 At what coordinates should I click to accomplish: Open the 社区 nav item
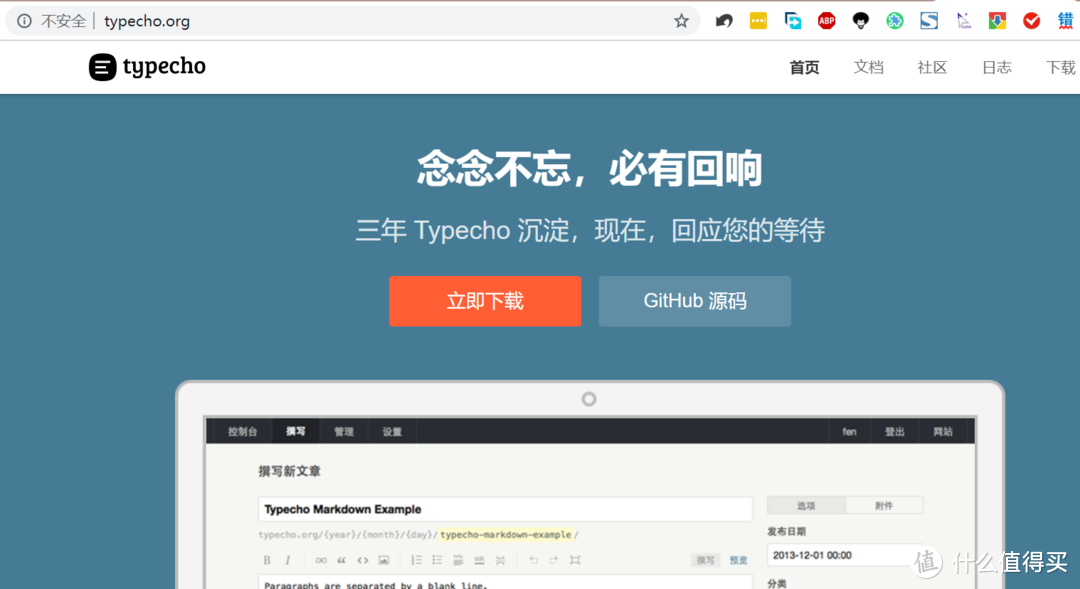pyautogui.click(x=933, y=68)
